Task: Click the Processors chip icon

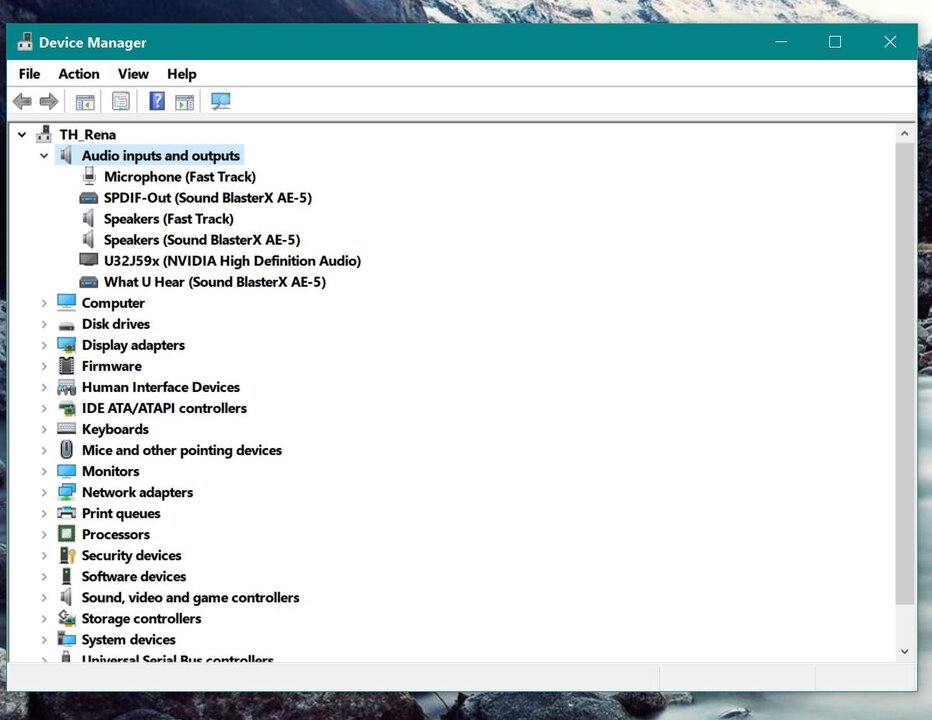Action: point(67,533)
